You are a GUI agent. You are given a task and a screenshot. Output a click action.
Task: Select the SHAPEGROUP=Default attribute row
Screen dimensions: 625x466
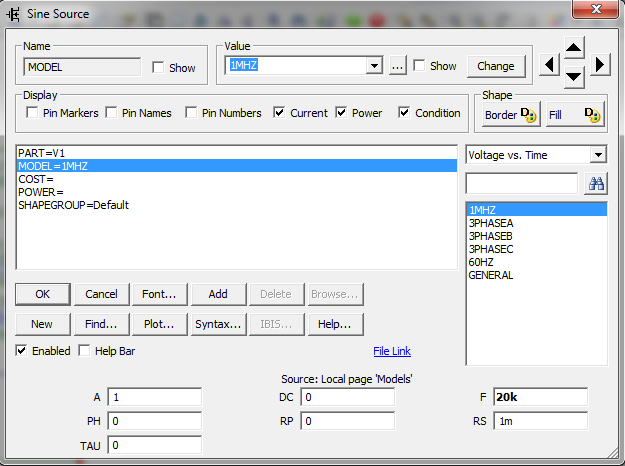237,205
